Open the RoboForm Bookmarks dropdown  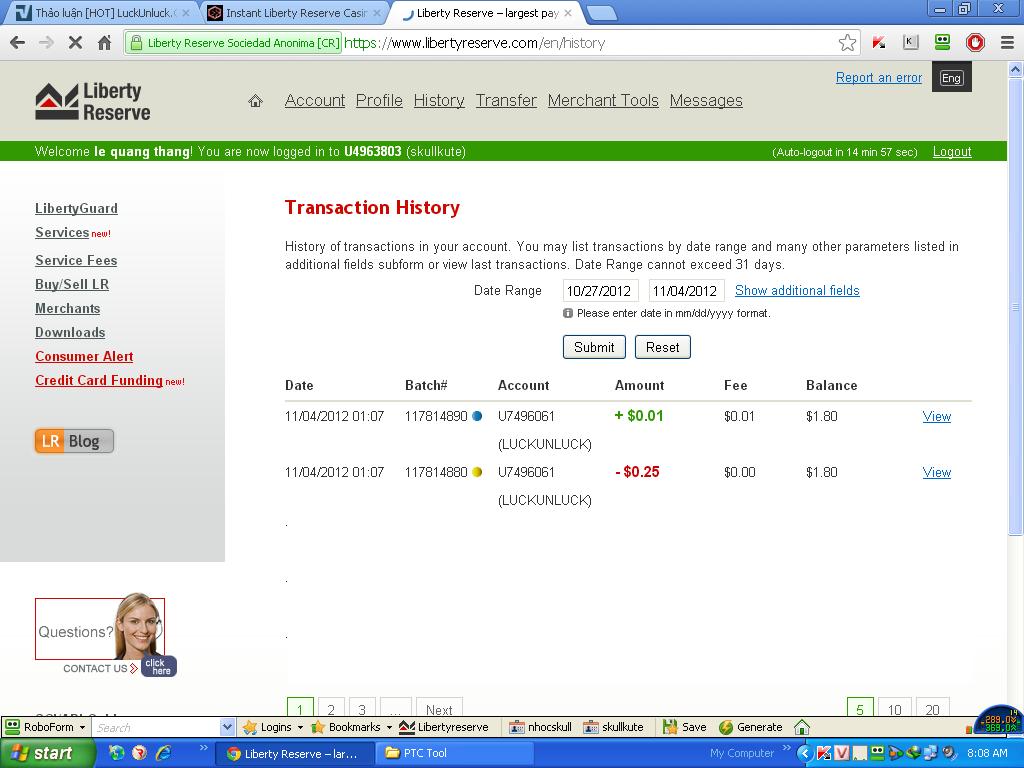351,727
